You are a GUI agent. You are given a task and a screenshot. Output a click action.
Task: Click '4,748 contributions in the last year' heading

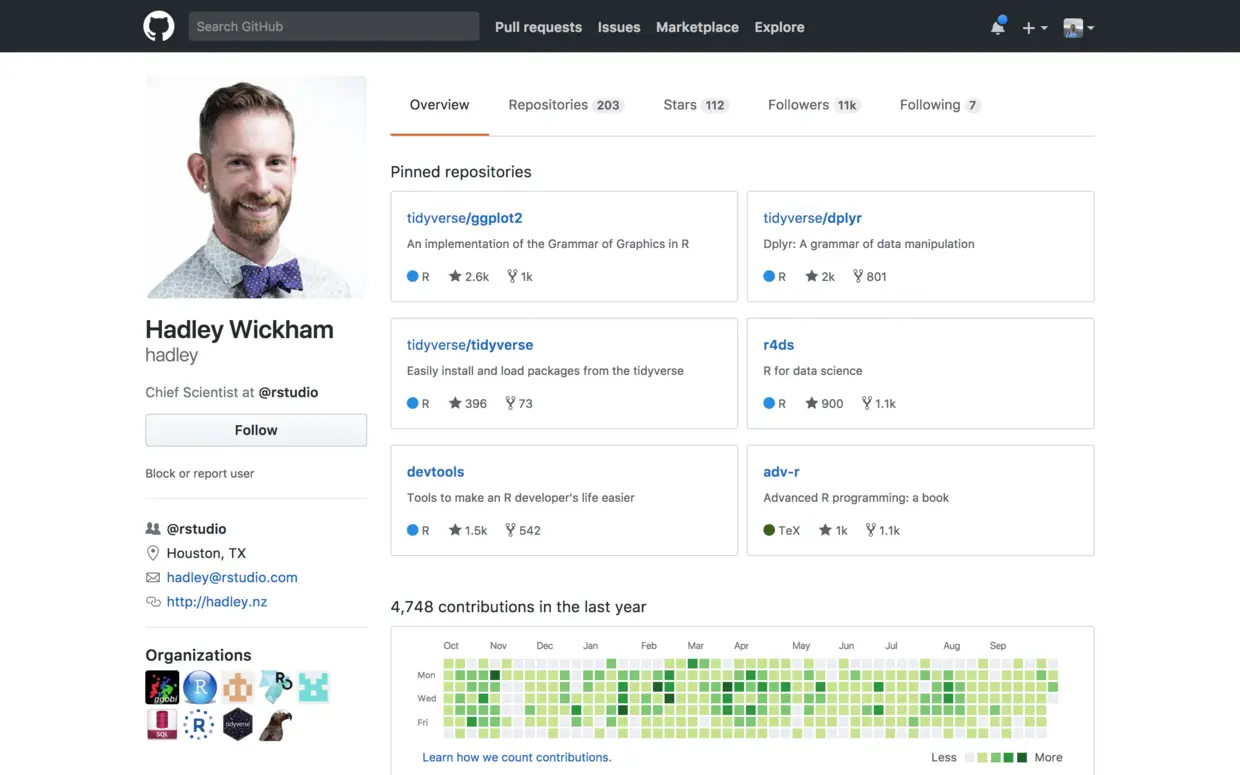click(518, 607)
